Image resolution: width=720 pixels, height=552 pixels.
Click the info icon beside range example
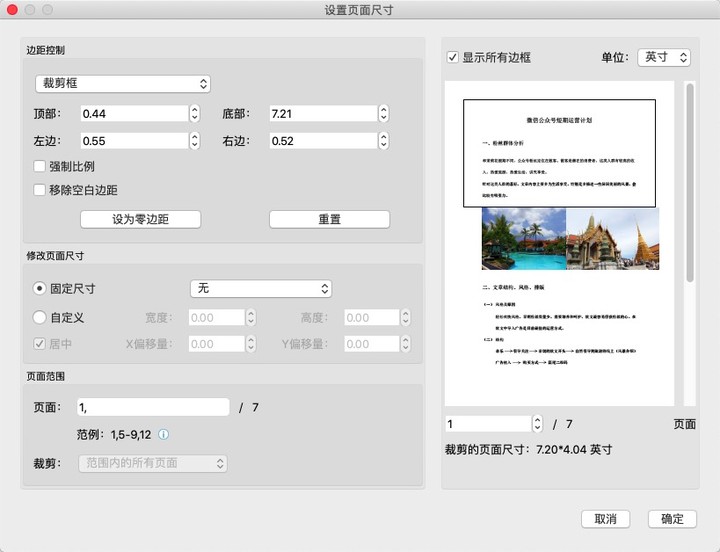pos(163,435)
